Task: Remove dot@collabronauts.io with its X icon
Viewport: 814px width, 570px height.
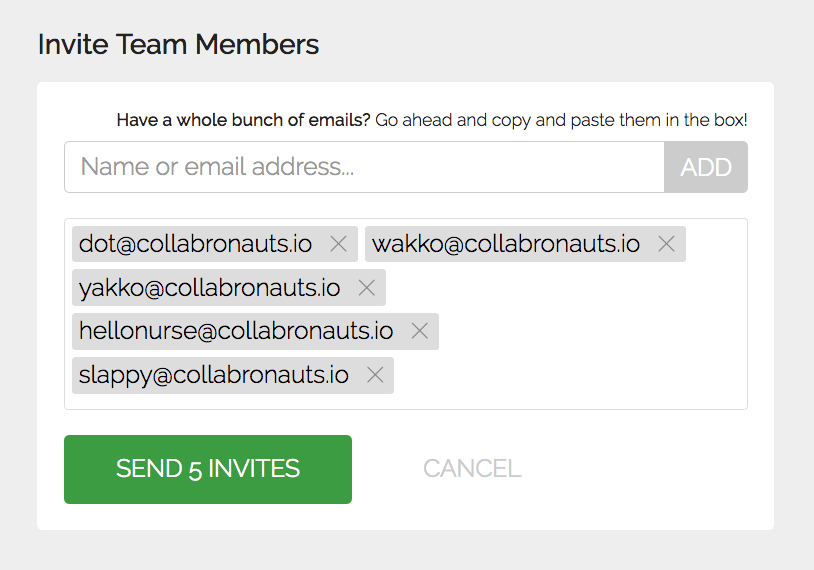Action: (x=338, y=244)
